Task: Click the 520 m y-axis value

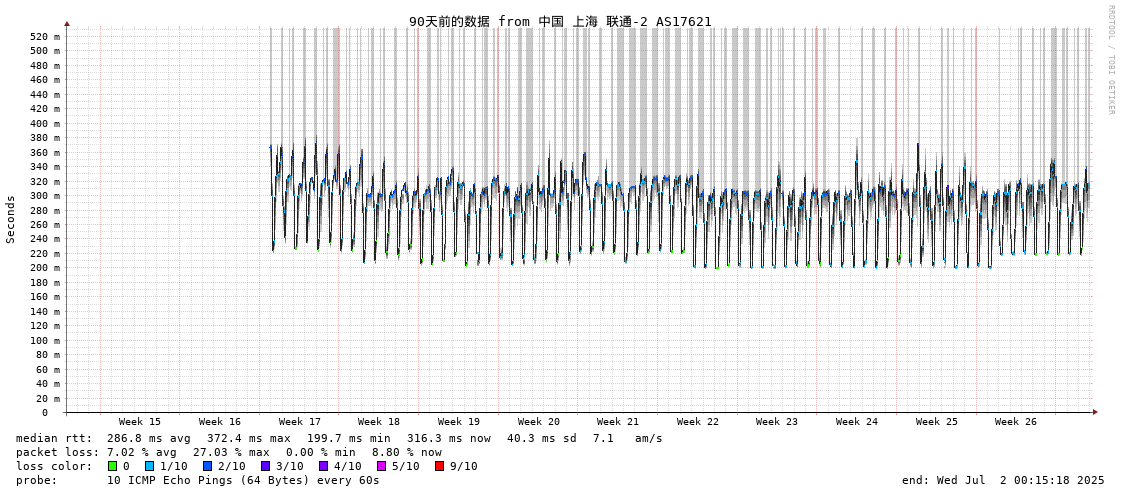Action: point(45,36)
